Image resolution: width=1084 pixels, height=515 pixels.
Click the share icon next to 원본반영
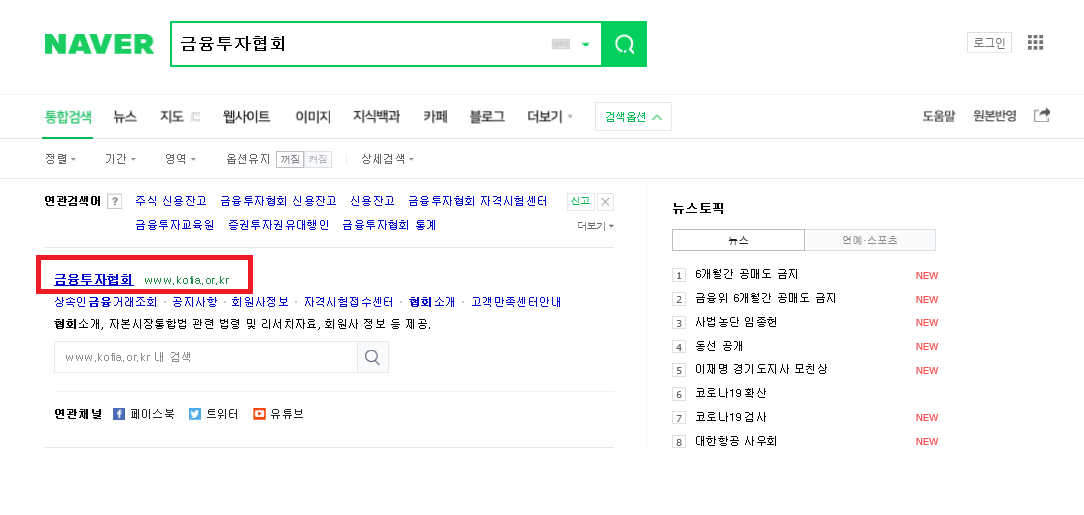point(1042,115)
